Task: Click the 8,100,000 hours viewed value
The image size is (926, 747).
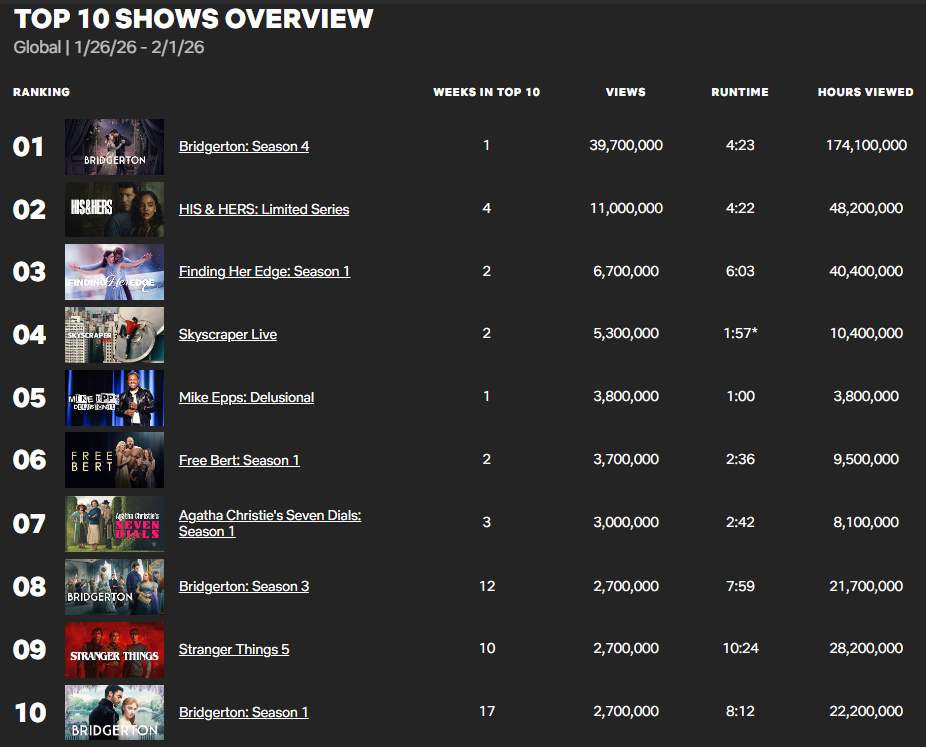Action: pos(866,523)
